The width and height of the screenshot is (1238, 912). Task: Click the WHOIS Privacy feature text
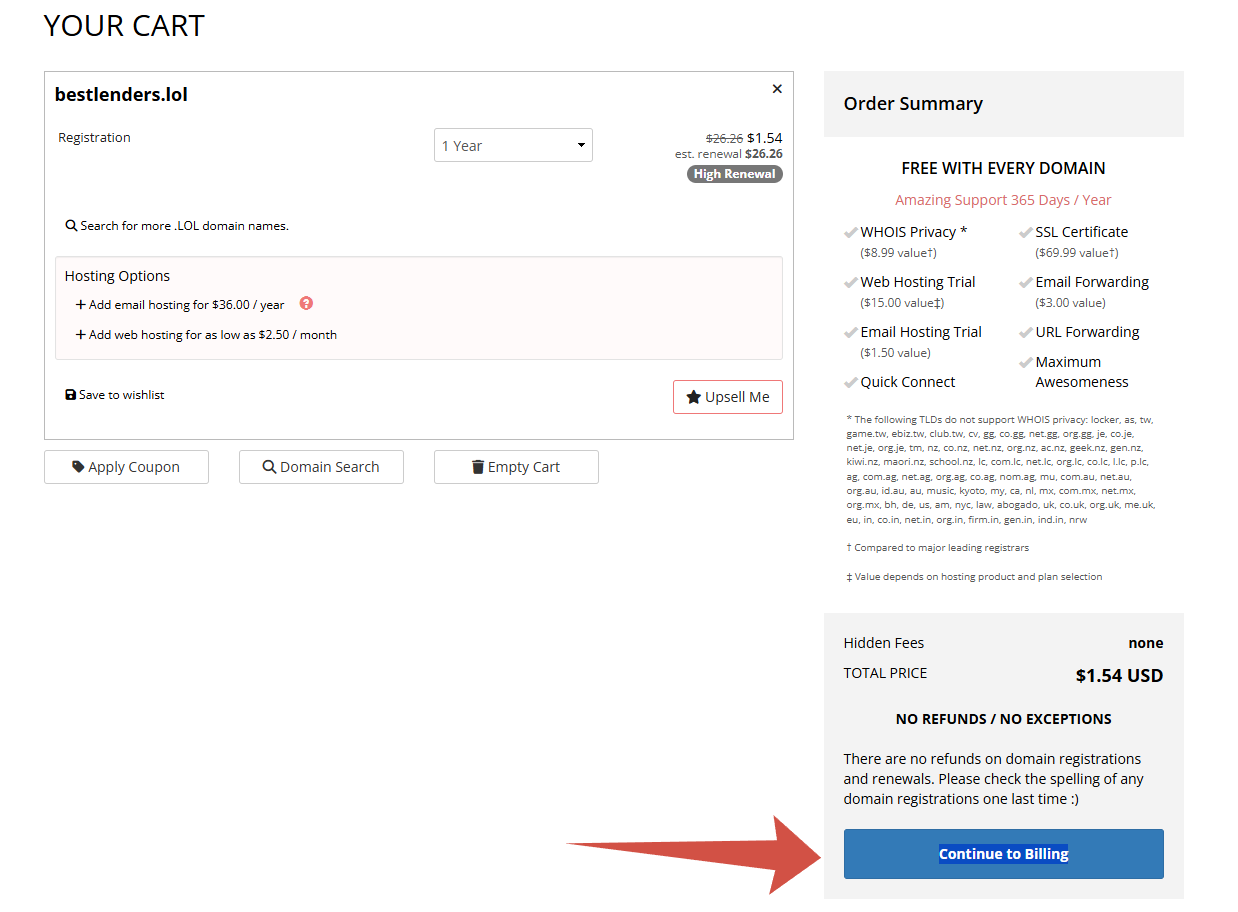913,232
